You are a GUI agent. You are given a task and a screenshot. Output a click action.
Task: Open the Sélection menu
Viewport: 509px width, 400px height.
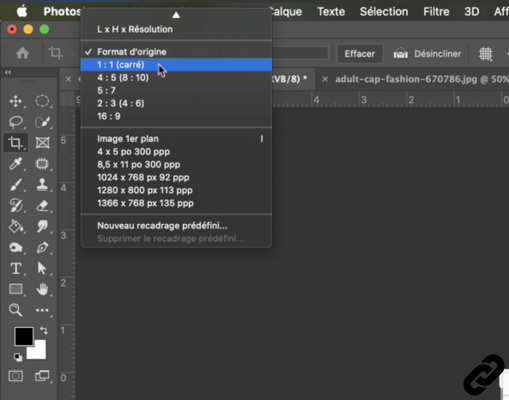384,11
